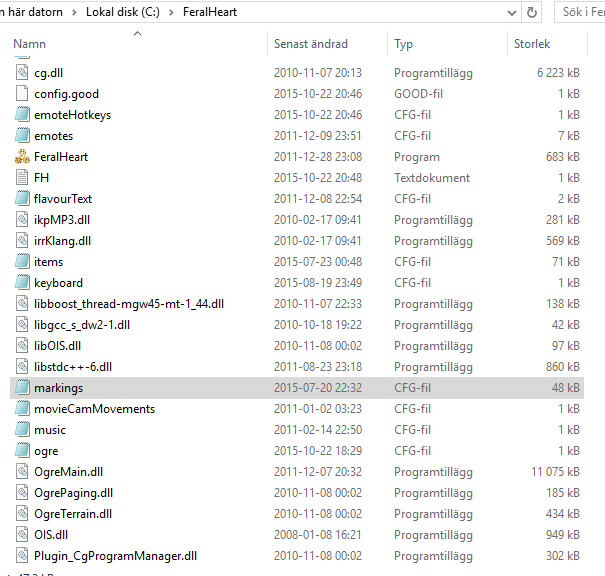Select the file name Plugin_CgProgramManager.dll
This screenshot has width=605, height=576.
[115, 556]
